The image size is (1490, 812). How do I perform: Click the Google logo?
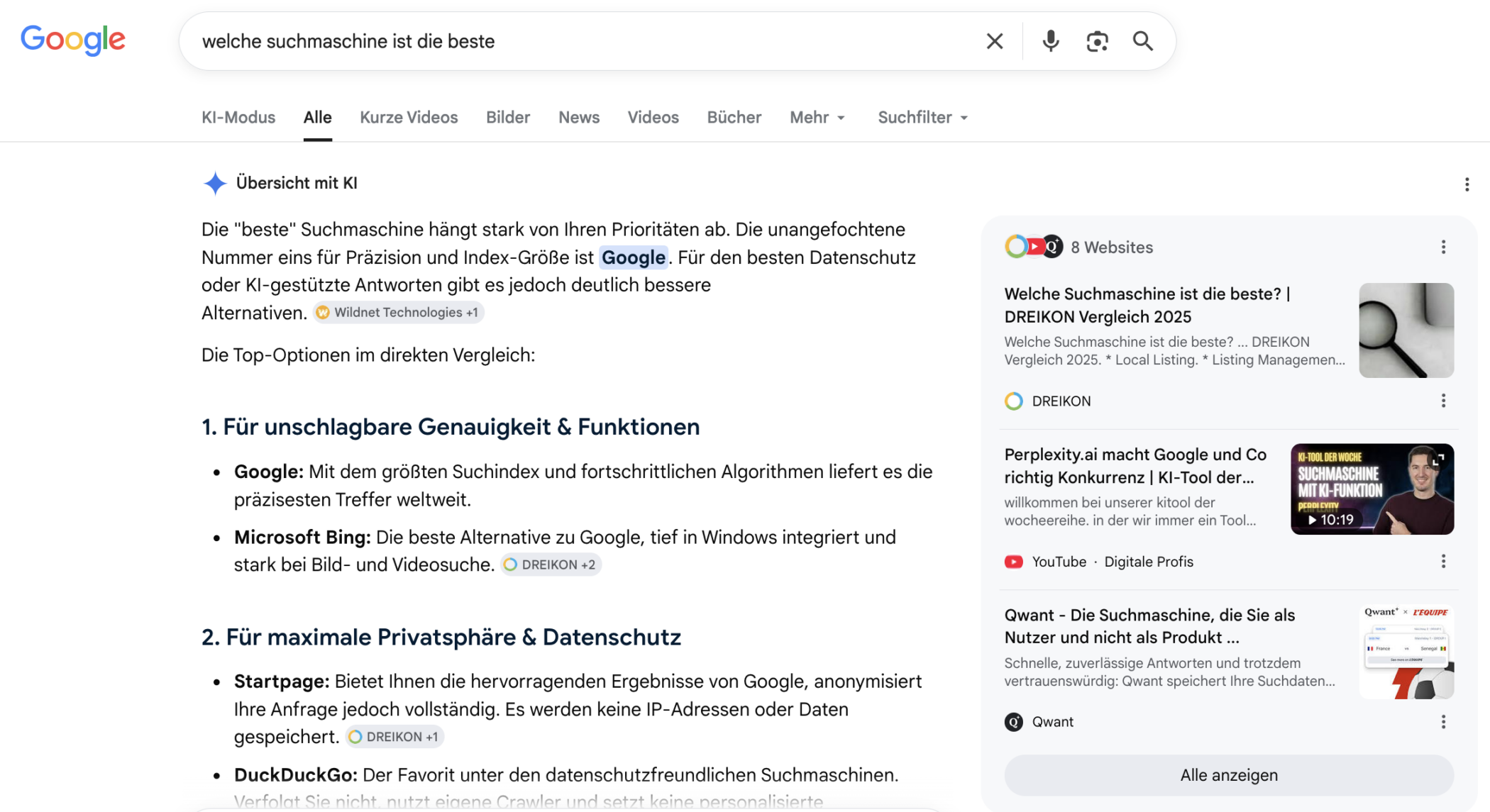72,40
